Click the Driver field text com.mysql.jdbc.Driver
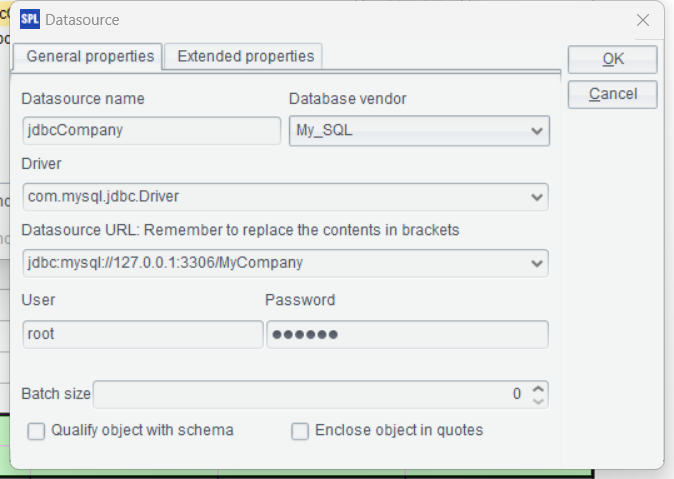 [x=105, y=197]
